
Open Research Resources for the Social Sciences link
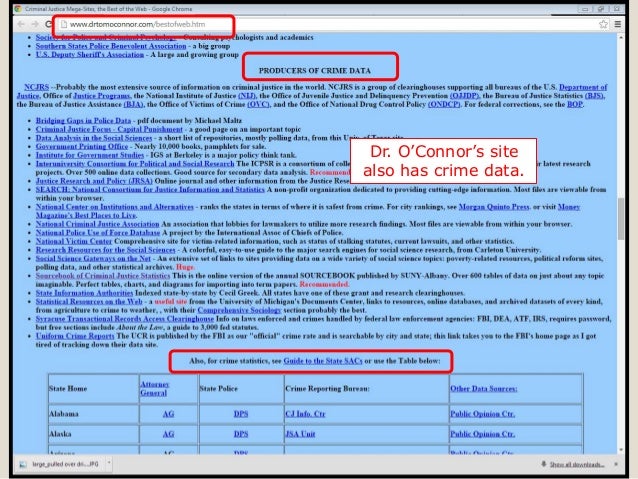[x=105, y=250]
